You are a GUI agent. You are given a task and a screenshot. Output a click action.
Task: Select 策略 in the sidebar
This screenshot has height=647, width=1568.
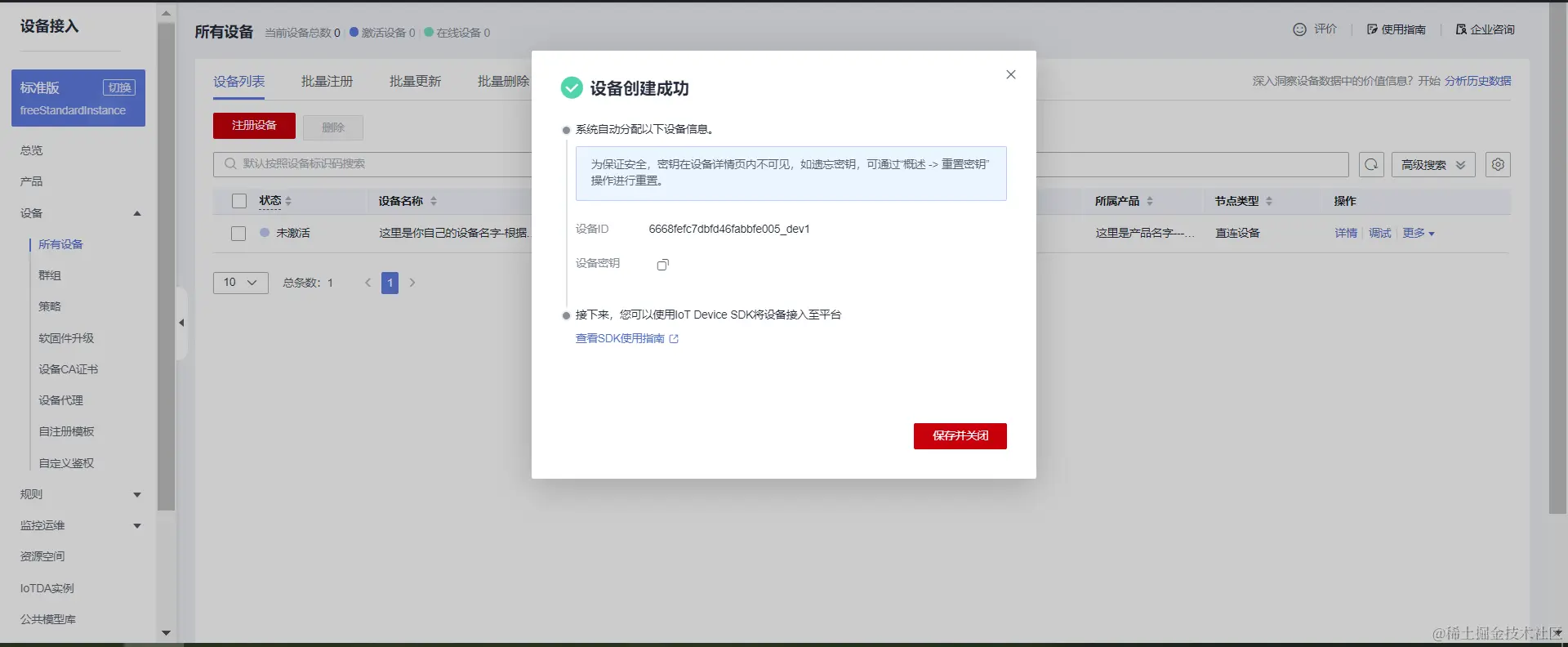[50, 306]
